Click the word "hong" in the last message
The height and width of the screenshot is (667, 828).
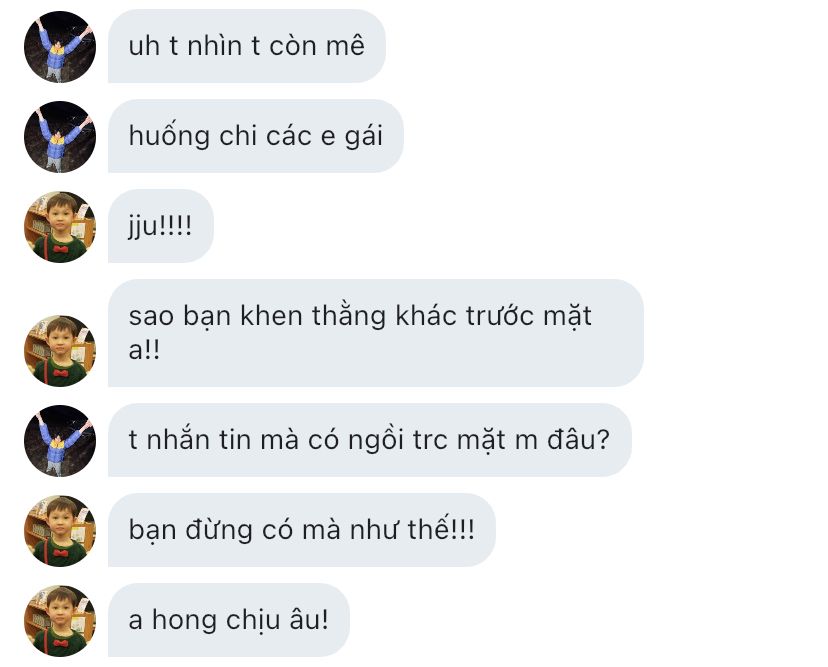click(x=184, y=621)
